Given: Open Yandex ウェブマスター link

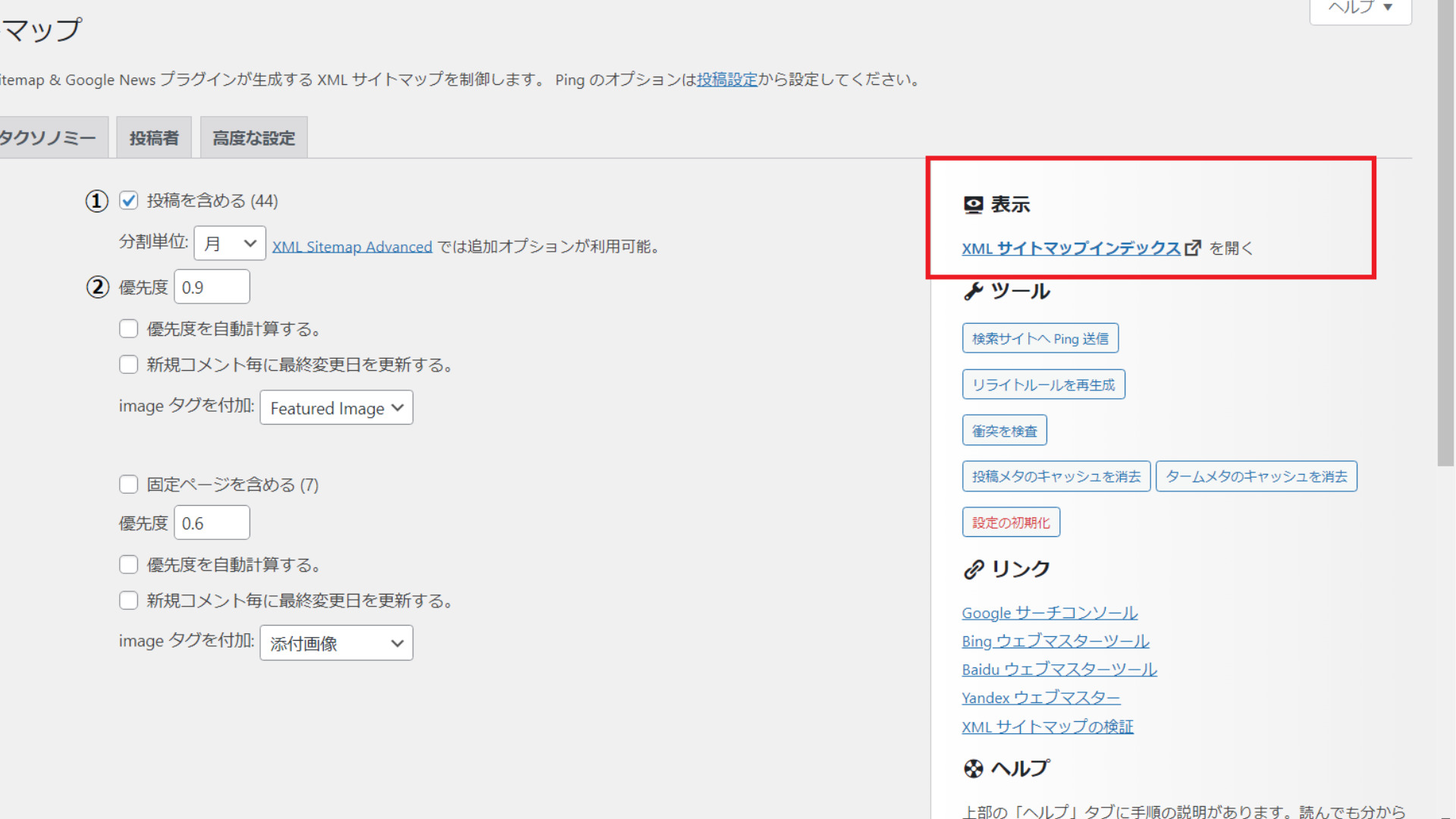Looking at the screenshot, I should [x=1041, y=698].
